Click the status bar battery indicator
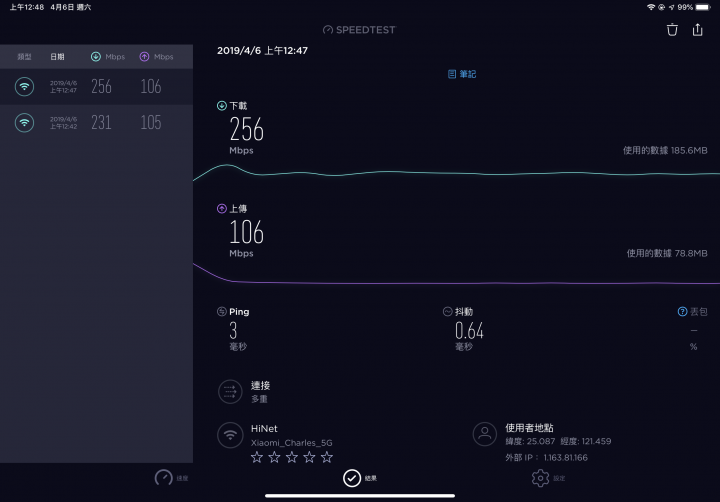Viewport: 720px width, 502px height. tap(703, 7)
